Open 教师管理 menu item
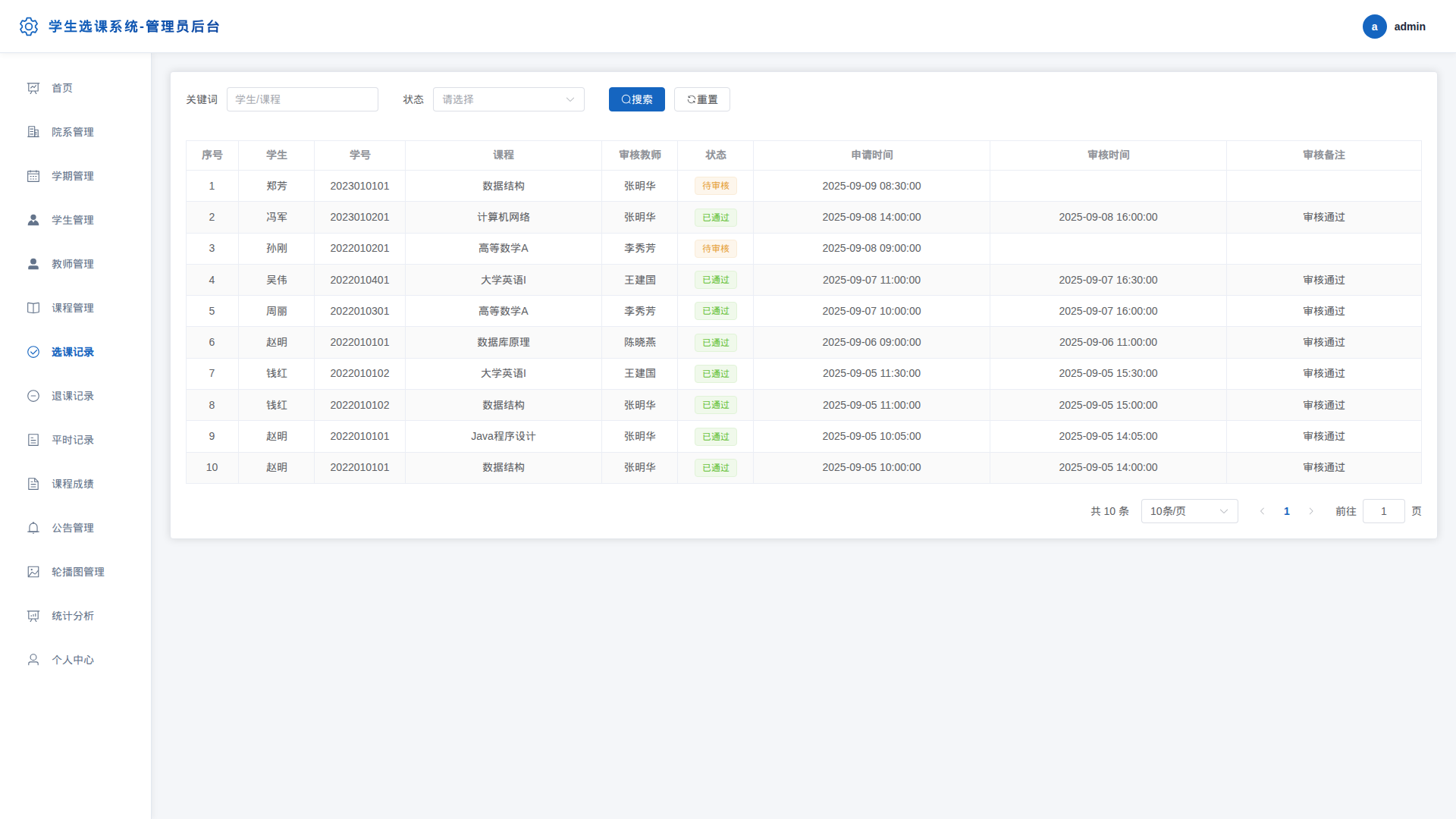 (76, 264)
